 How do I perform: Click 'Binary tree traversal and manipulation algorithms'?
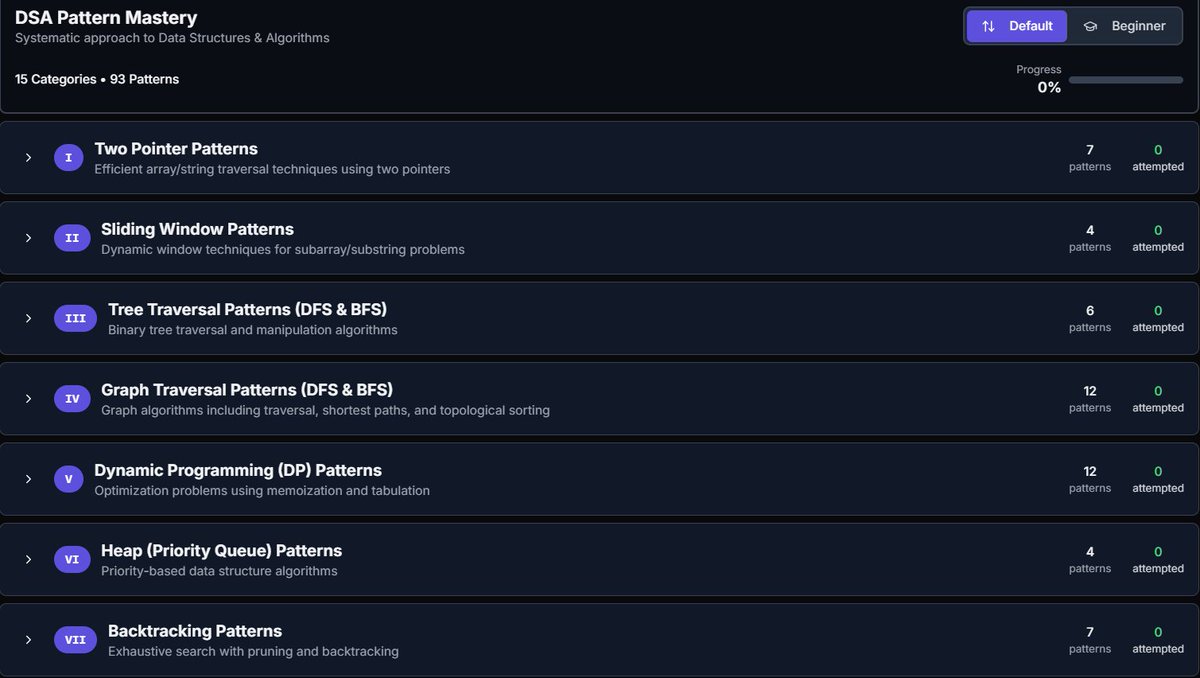[253, 330]
